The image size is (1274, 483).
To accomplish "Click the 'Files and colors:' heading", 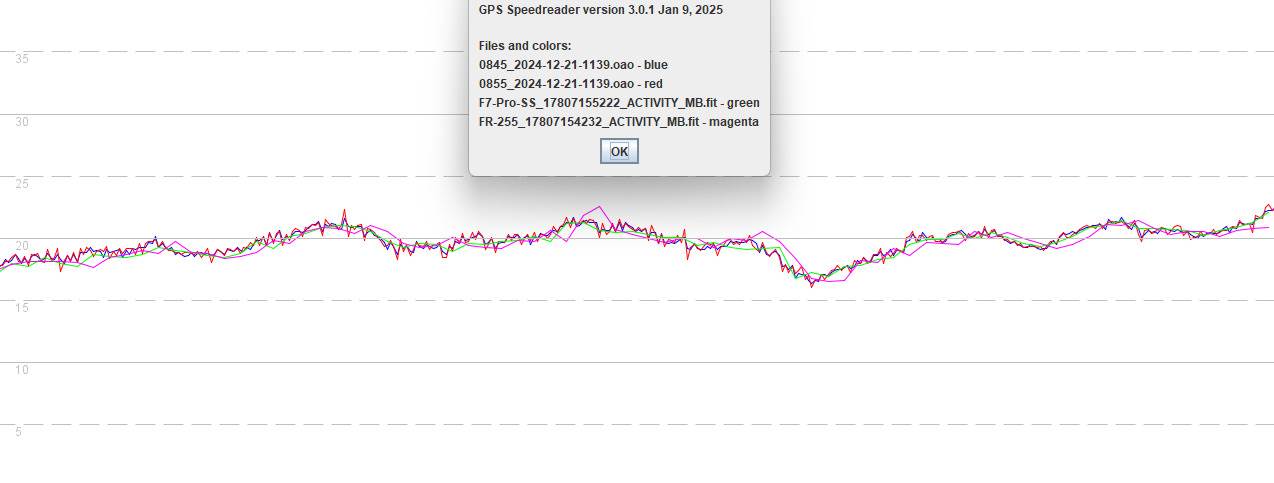I will coord(525,46).
